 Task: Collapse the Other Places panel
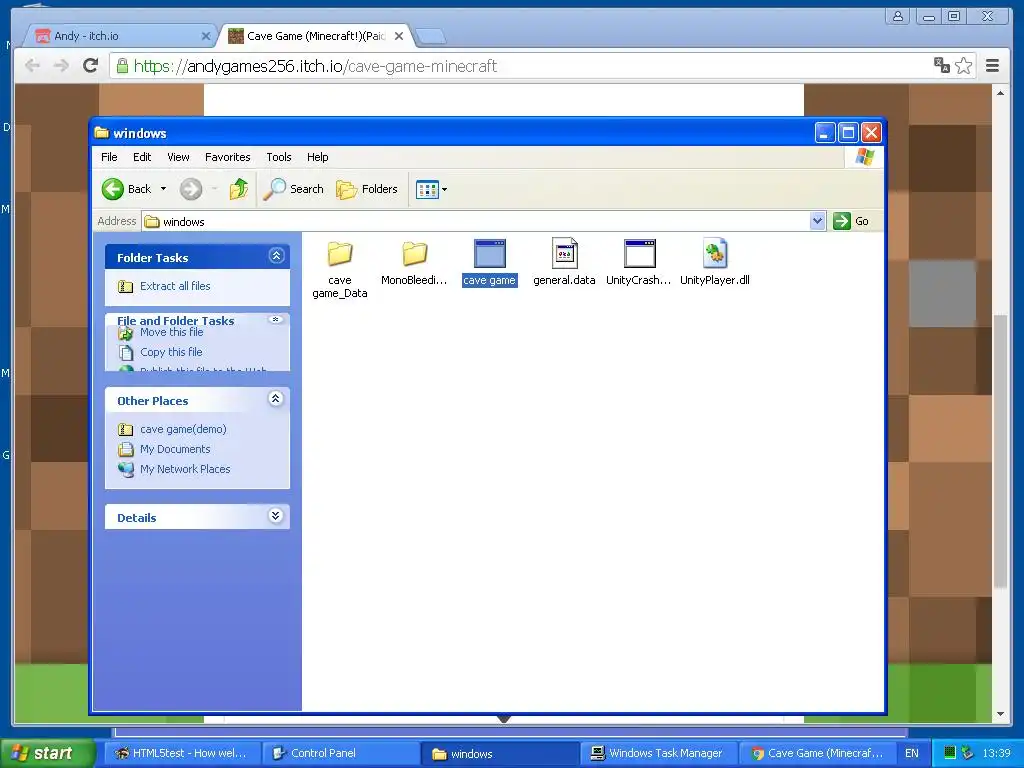[276, 399]
